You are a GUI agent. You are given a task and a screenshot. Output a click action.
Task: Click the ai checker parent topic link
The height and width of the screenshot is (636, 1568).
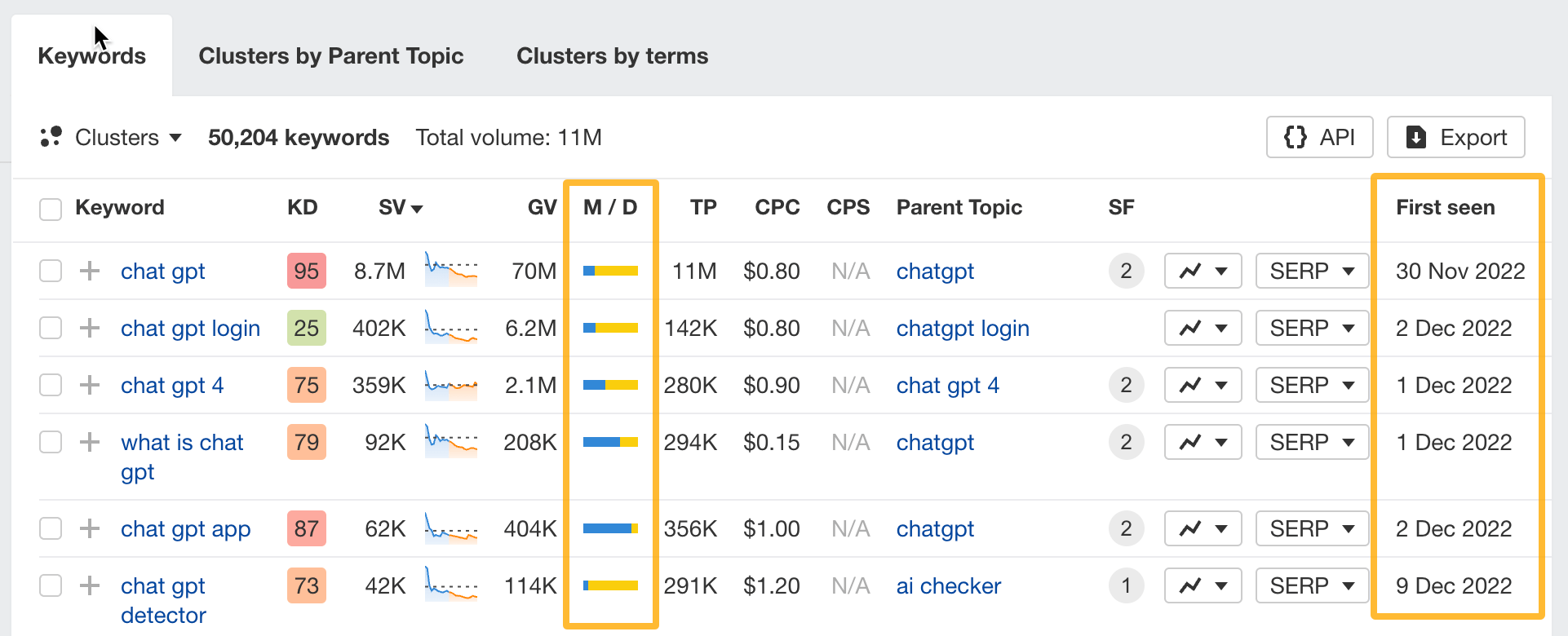tap(948, 585)
